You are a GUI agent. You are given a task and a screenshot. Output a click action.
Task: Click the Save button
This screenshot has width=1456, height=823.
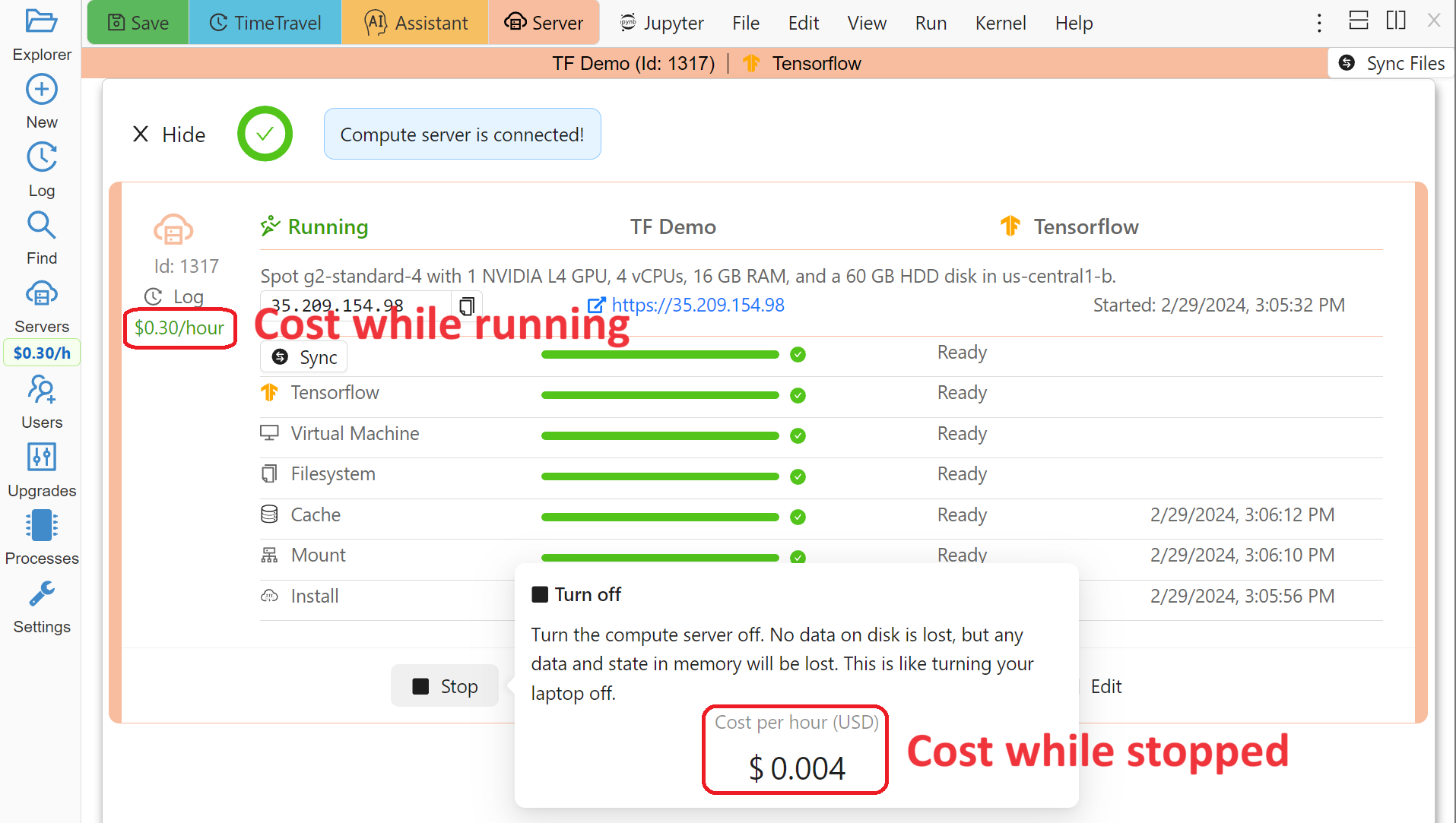point(138,23)
